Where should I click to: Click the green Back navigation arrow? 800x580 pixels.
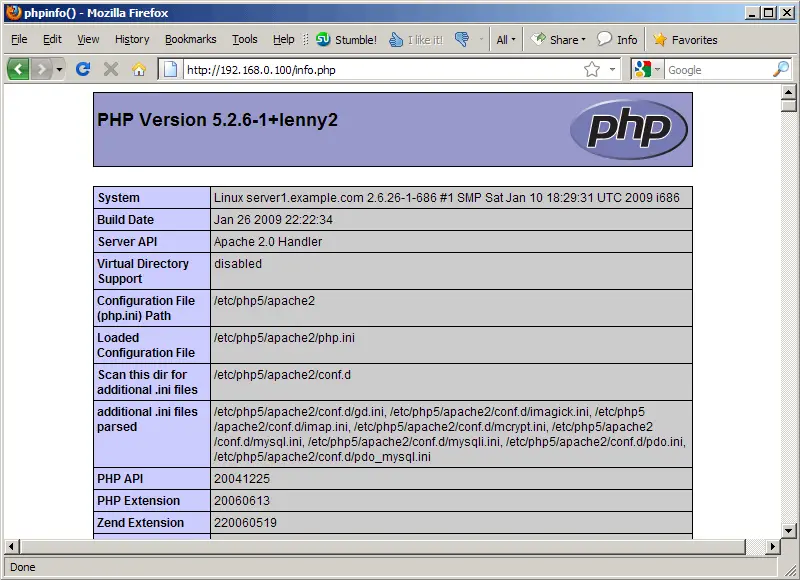[x=18, y=69]
